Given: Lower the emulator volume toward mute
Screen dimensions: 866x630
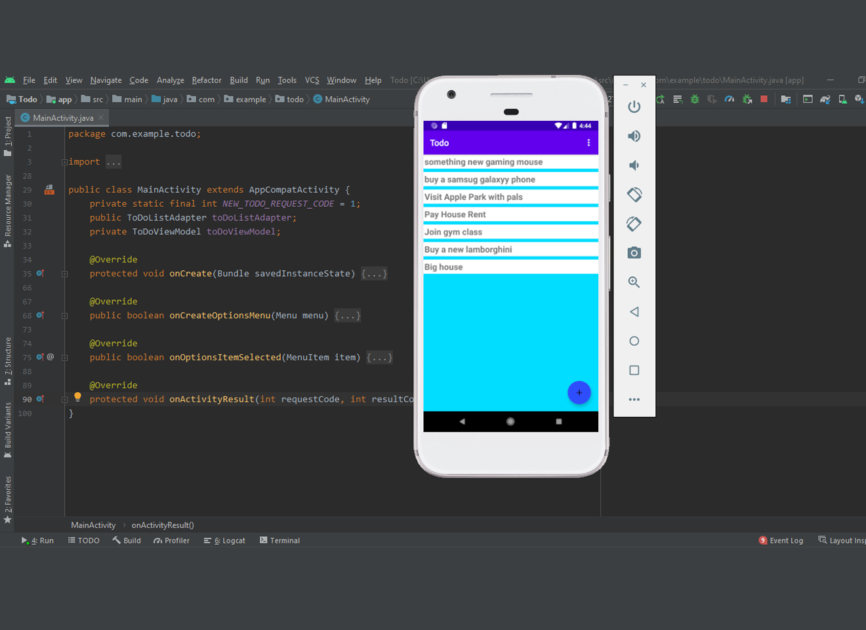Looking at the screenshot, I should (634, 164).
